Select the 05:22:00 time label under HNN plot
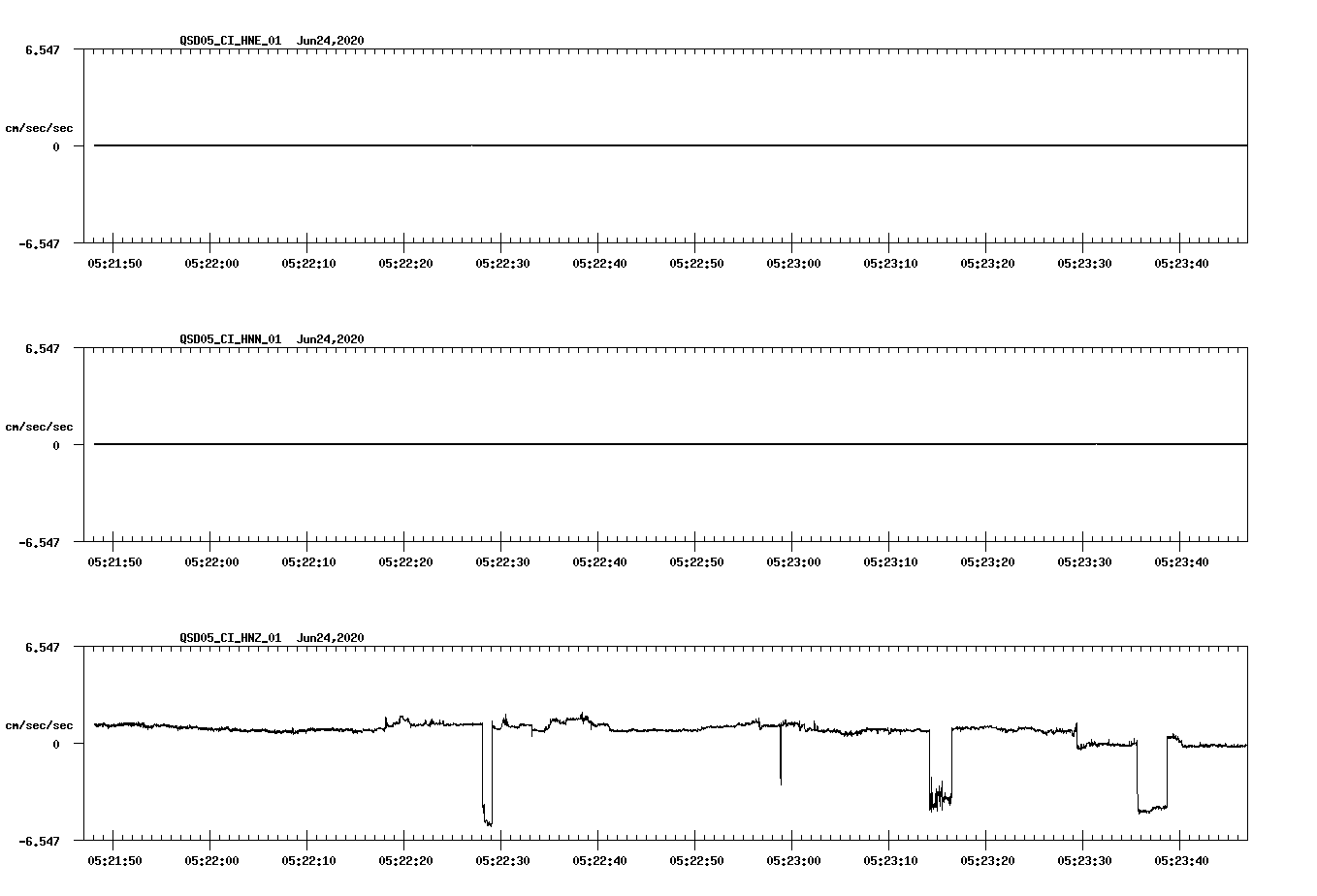 (211, 561)
